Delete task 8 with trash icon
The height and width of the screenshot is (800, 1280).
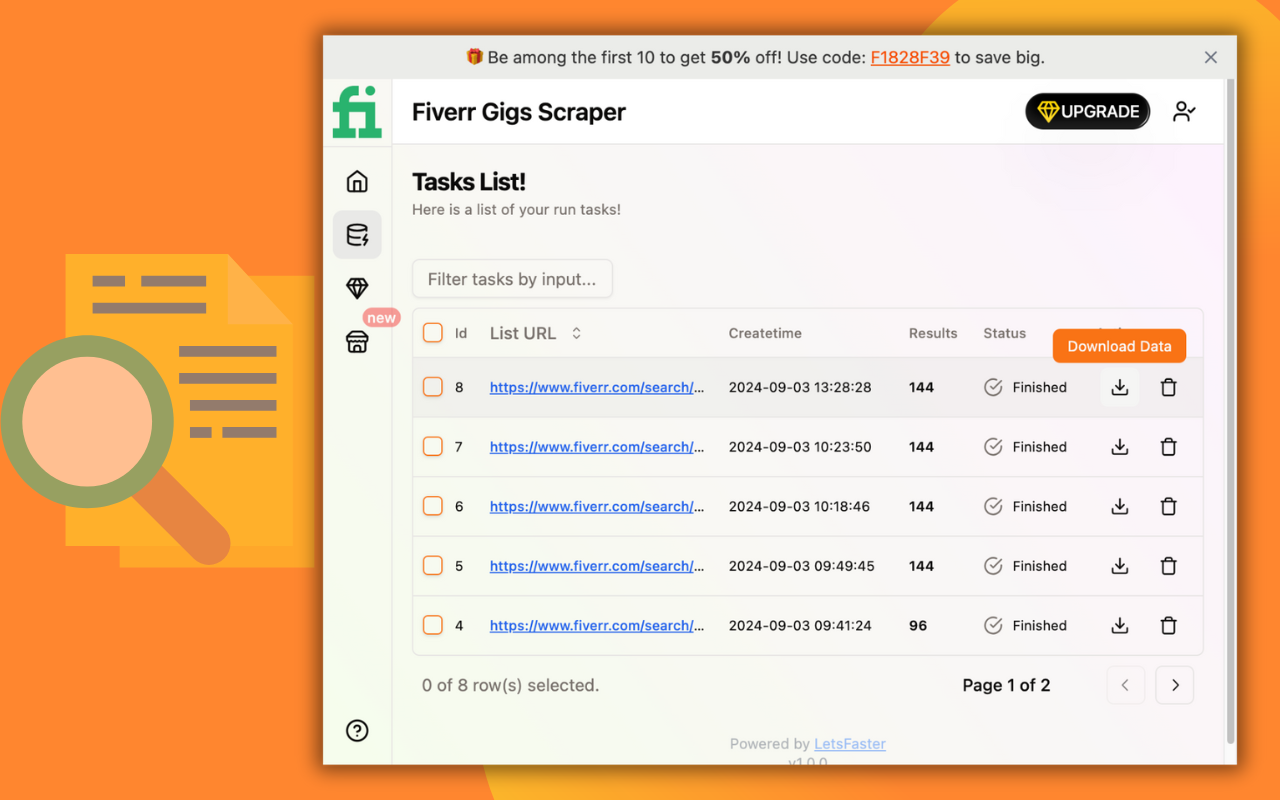[x=1168, y=387]
